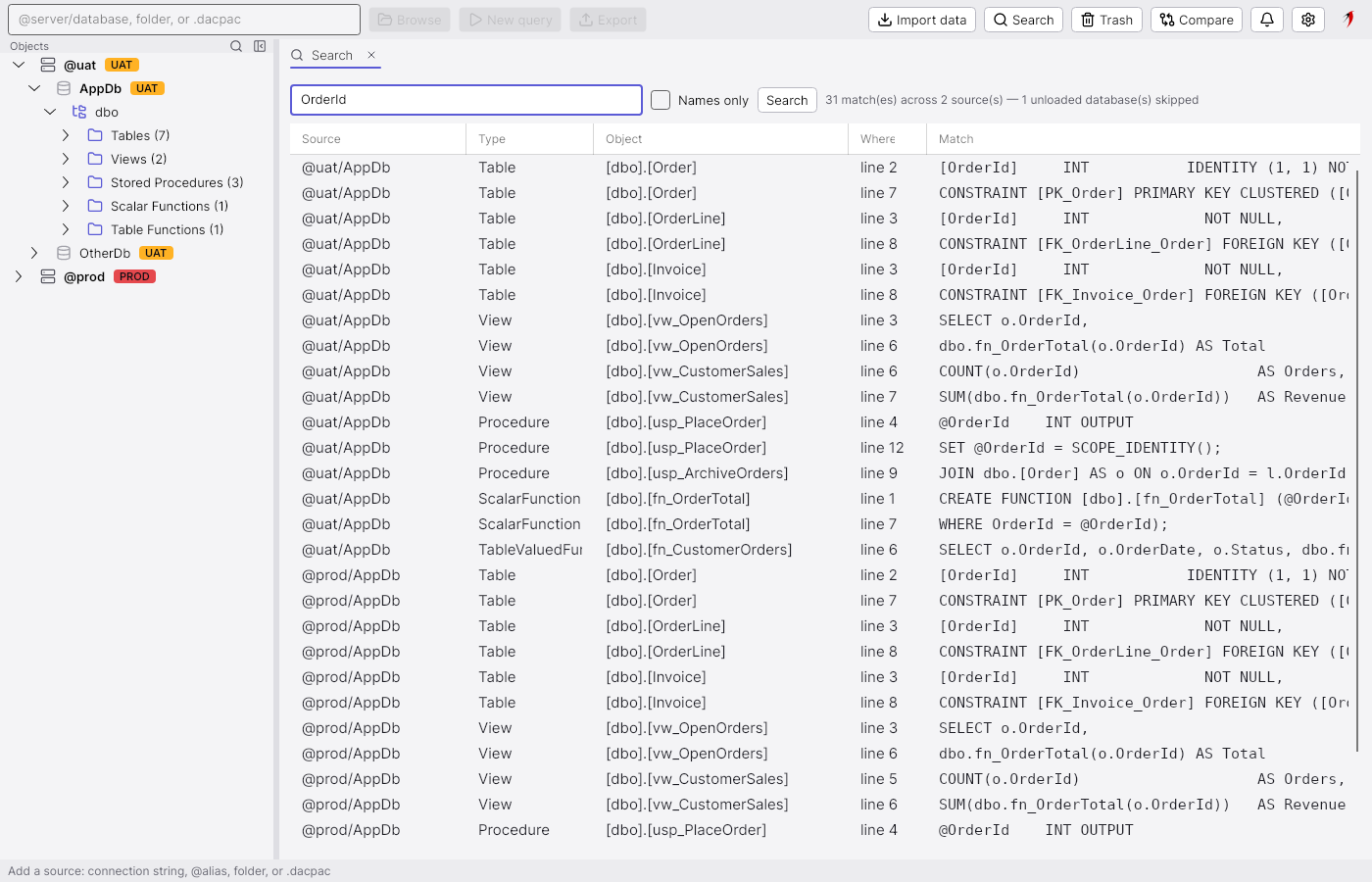Focus the OrderId search input field
The width and height of the screenshot is (1372, 882).
point(466,100)
